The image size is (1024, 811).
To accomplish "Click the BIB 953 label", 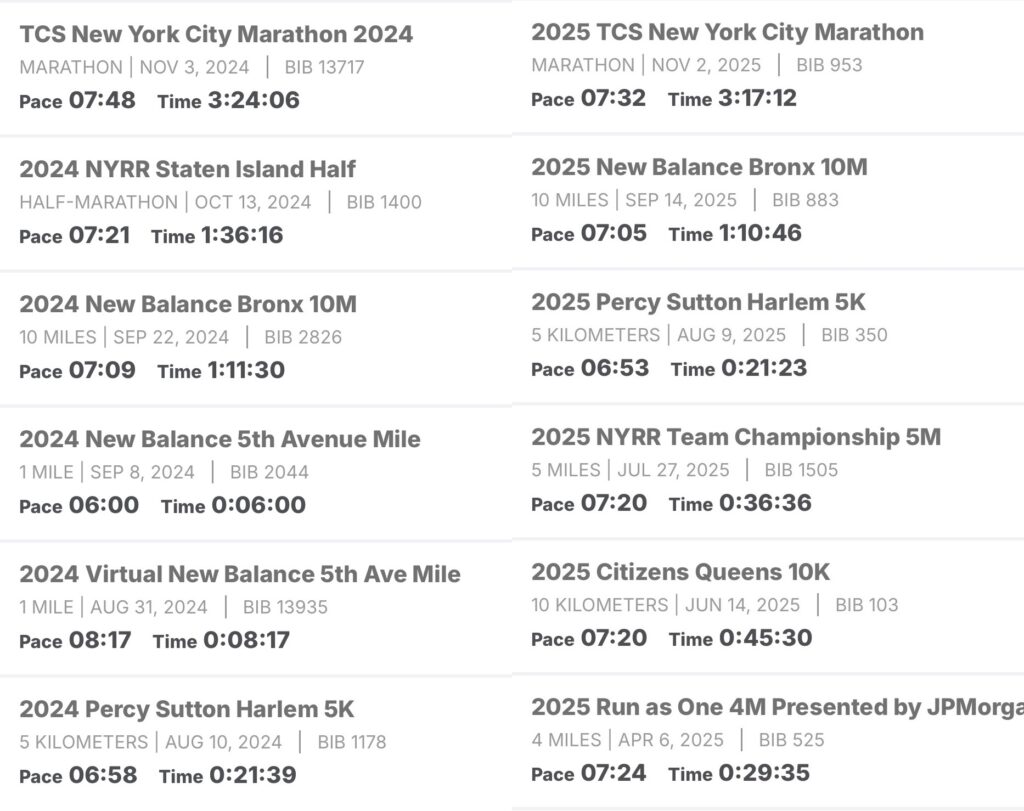I will click(x=829, y=65).
